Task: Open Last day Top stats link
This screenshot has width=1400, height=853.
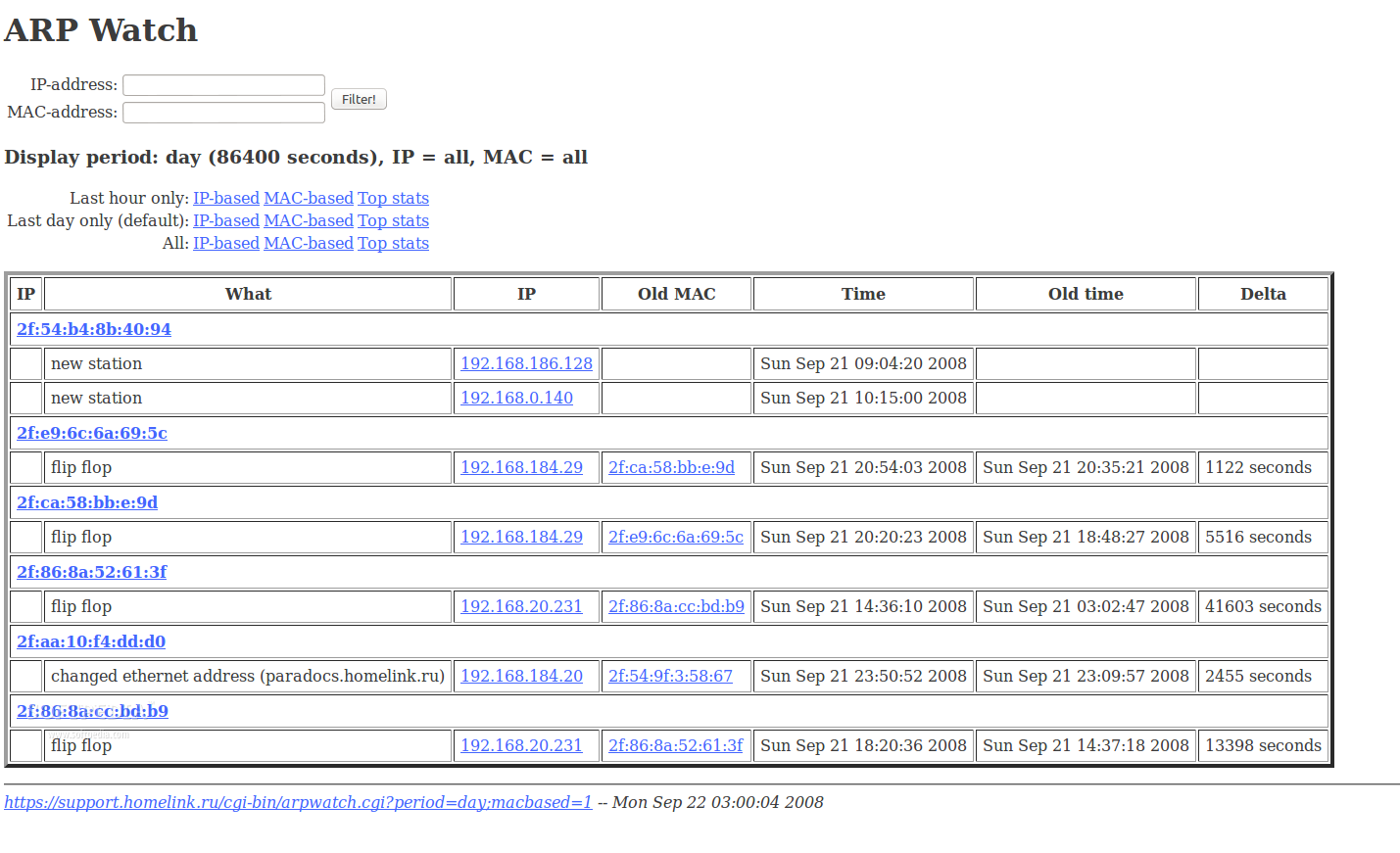Action: [393, 220]
